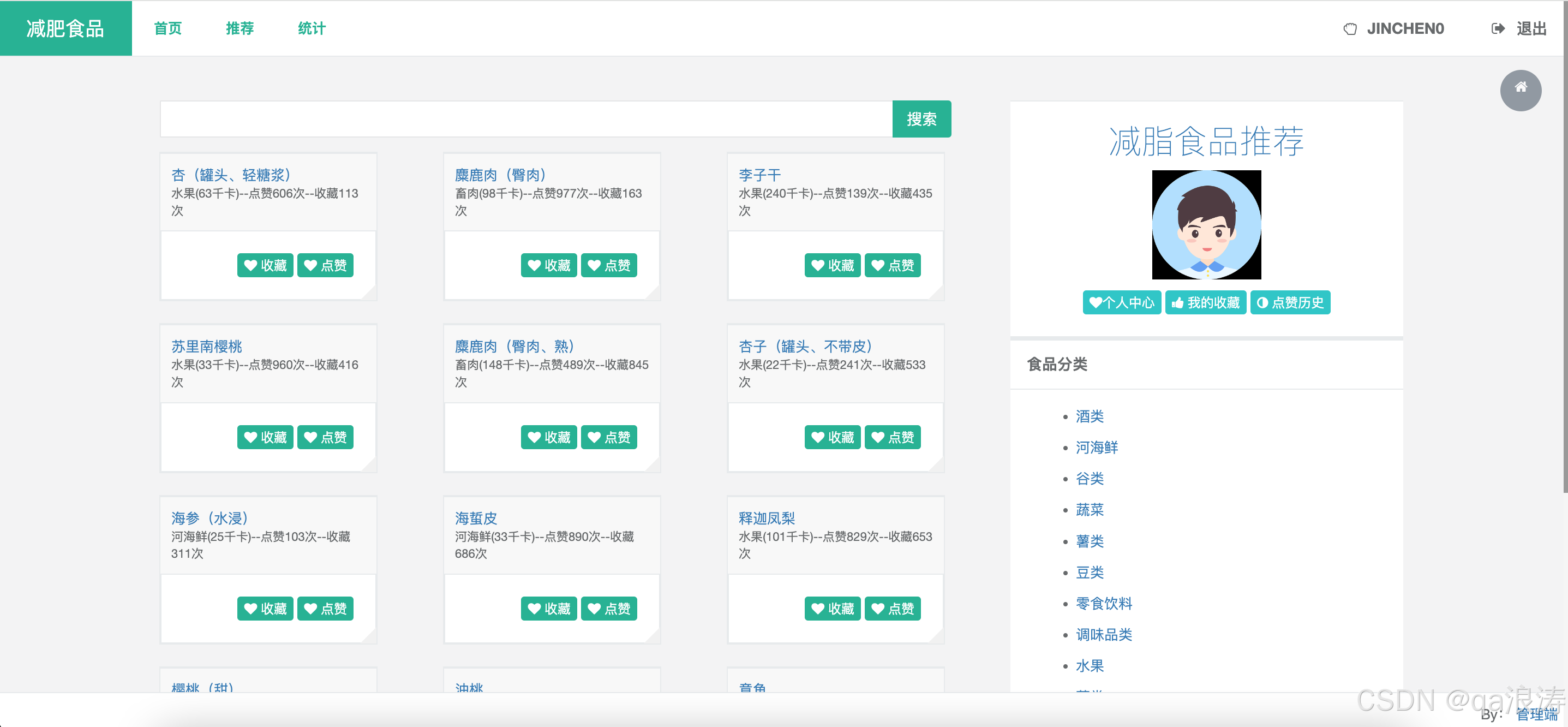This screenshot has width=1568, height=727.
Task: Click 退出 to log out
Action: pos(1531,28)
